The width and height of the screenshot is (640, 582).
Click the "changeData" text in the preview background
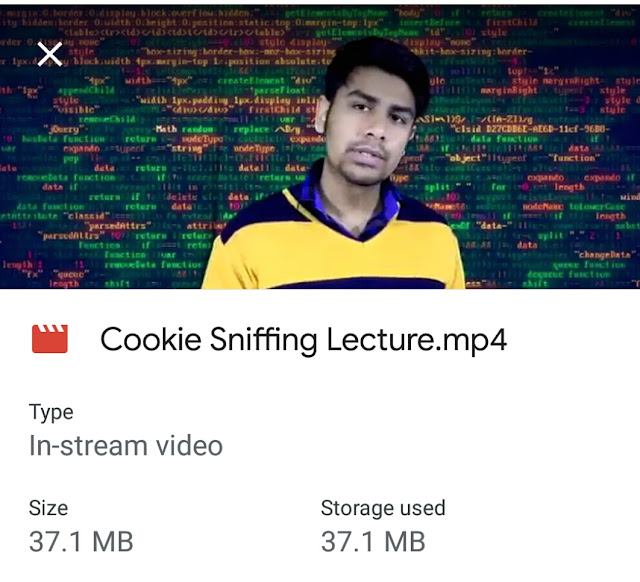(x=604, y=255)
